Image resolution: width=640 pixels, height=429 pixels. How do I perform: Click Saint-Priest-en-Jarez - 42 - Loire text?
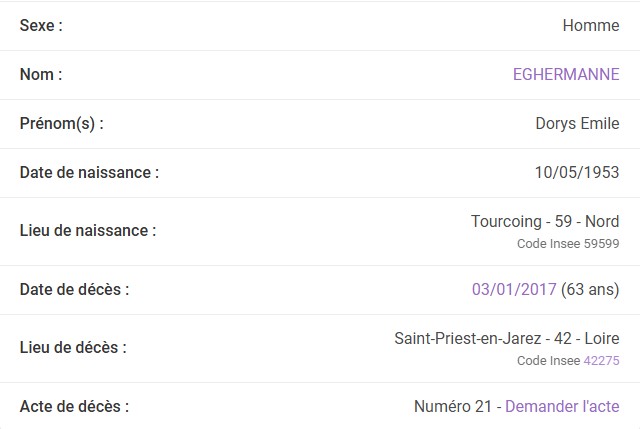click(506, 338)
